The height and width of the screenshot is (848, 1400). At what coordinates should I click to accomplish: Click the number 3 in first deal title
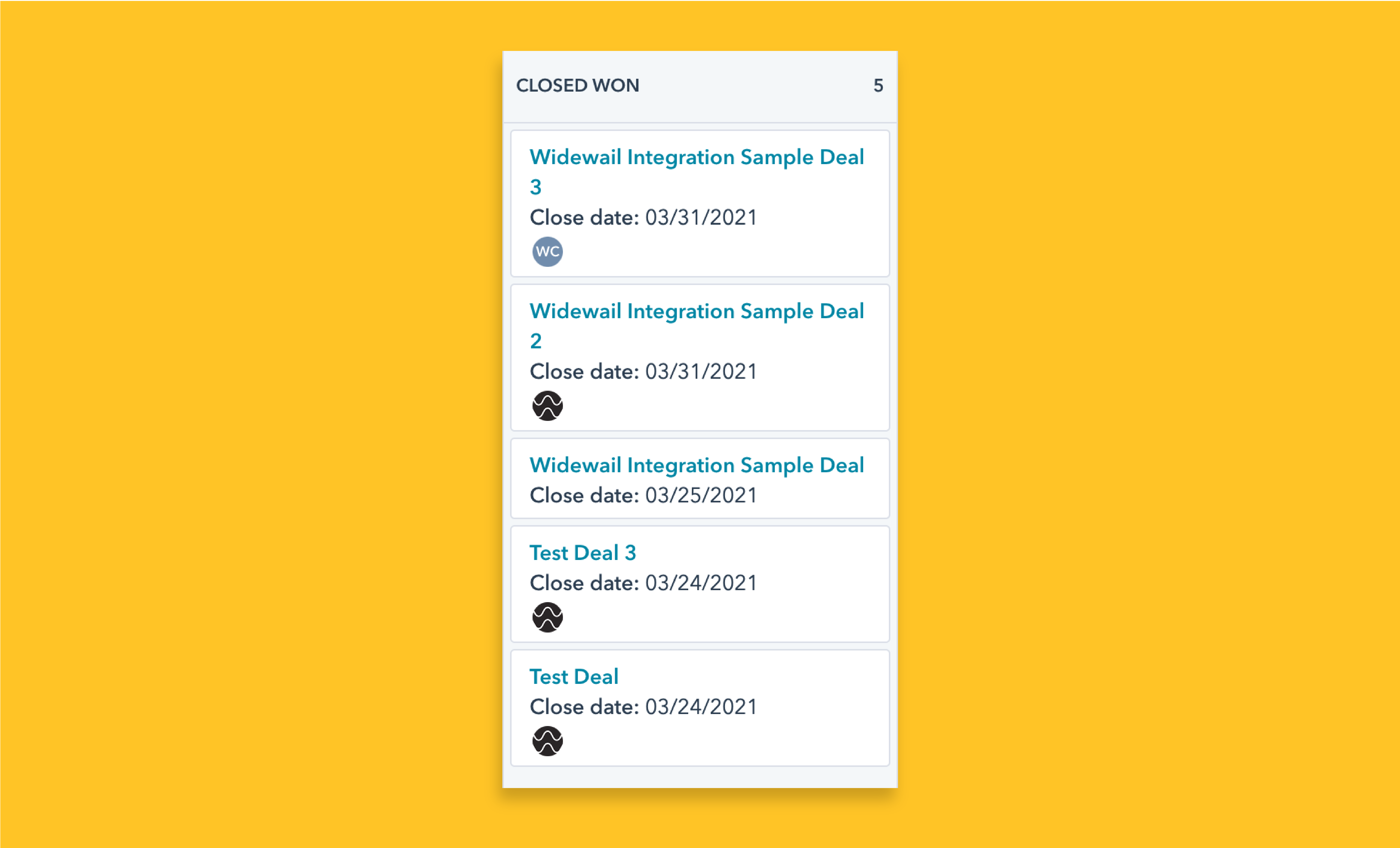click(535, 187)
